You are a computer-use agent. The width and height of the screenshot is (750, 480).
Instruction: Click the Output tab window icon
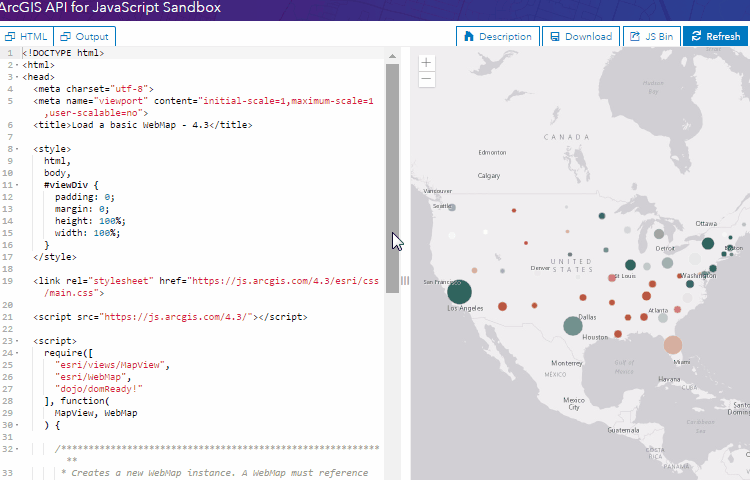coord(65,36)
